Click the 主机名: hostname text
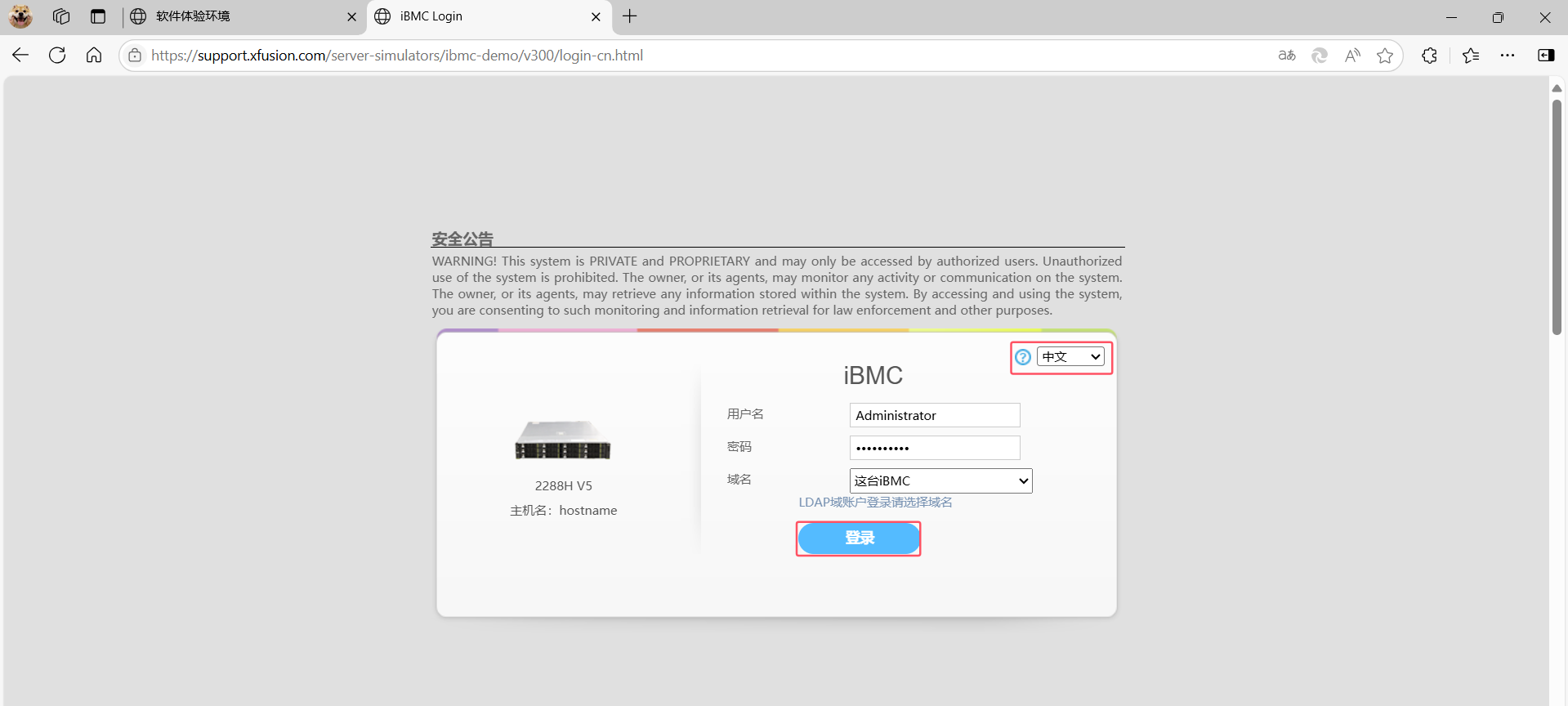 (564, 511)
